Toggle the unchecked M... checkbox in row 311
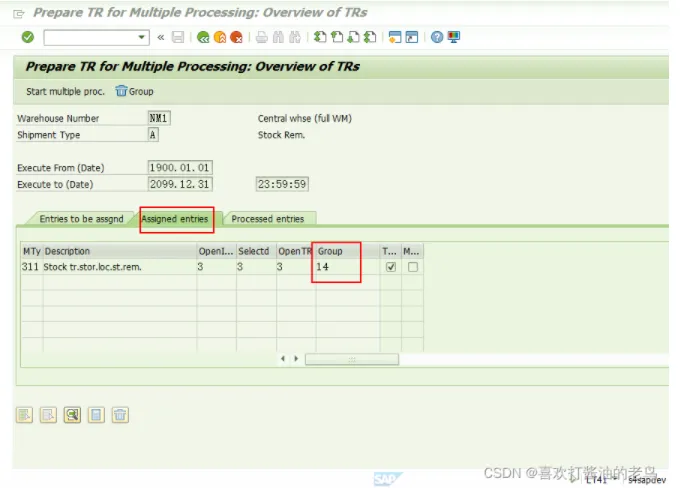 413,267
